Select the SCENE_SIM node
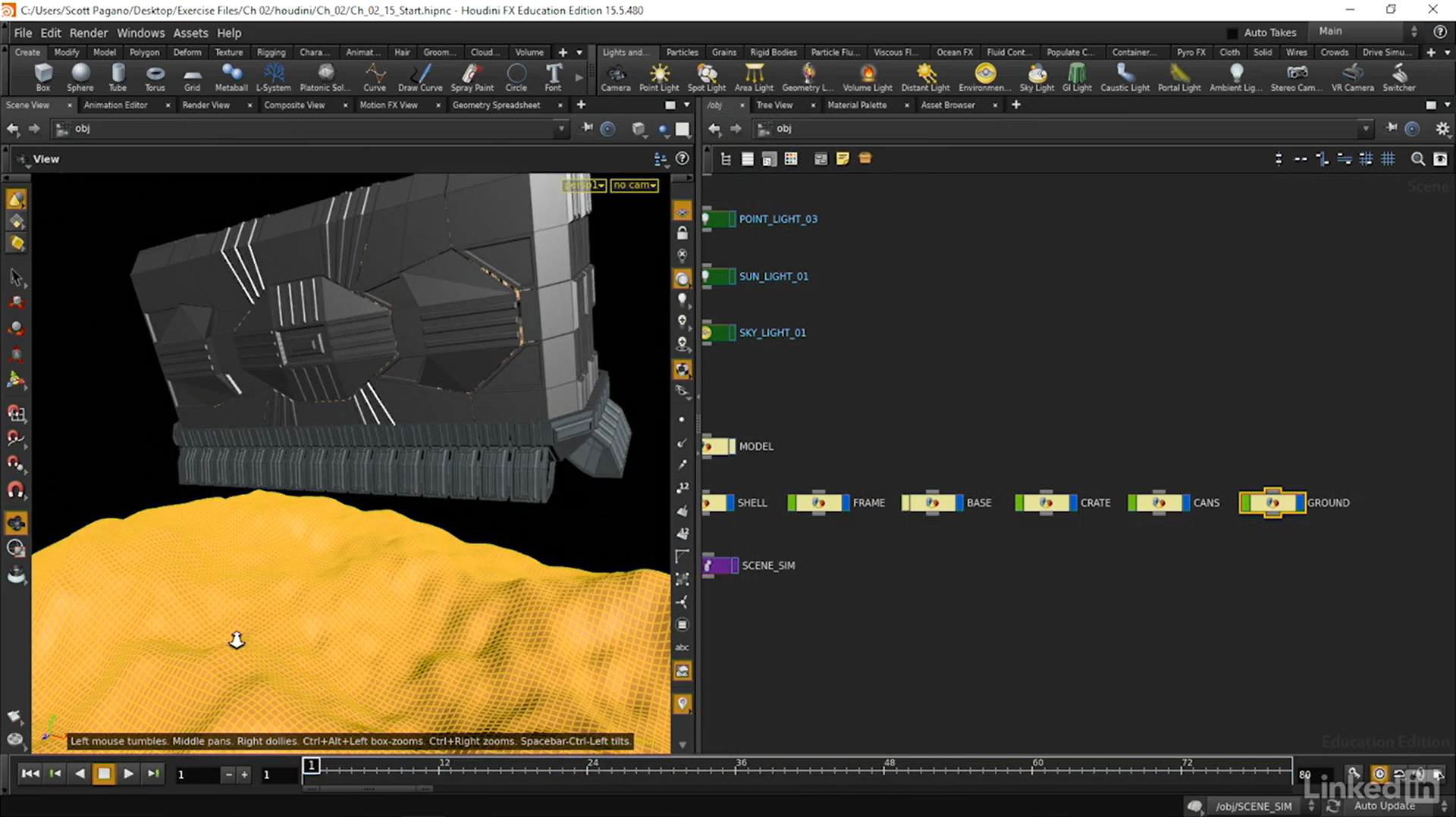Screen dimensions: 1456x817 pyautogui.click(x=720, y=565)
